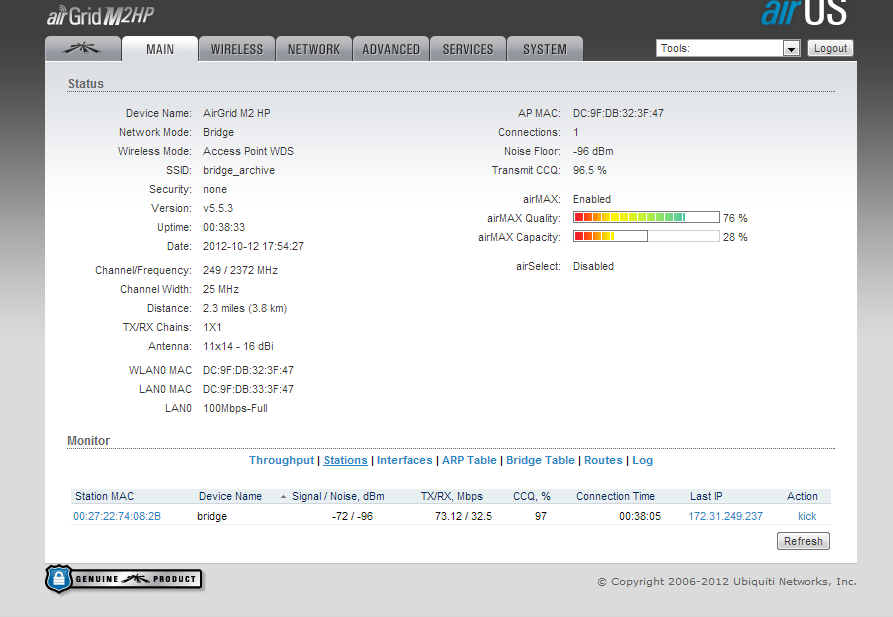Open the Routes monitor link
The width and height of the screenshot is (893, 617).
pyautogui.click(x=603, y=460)
